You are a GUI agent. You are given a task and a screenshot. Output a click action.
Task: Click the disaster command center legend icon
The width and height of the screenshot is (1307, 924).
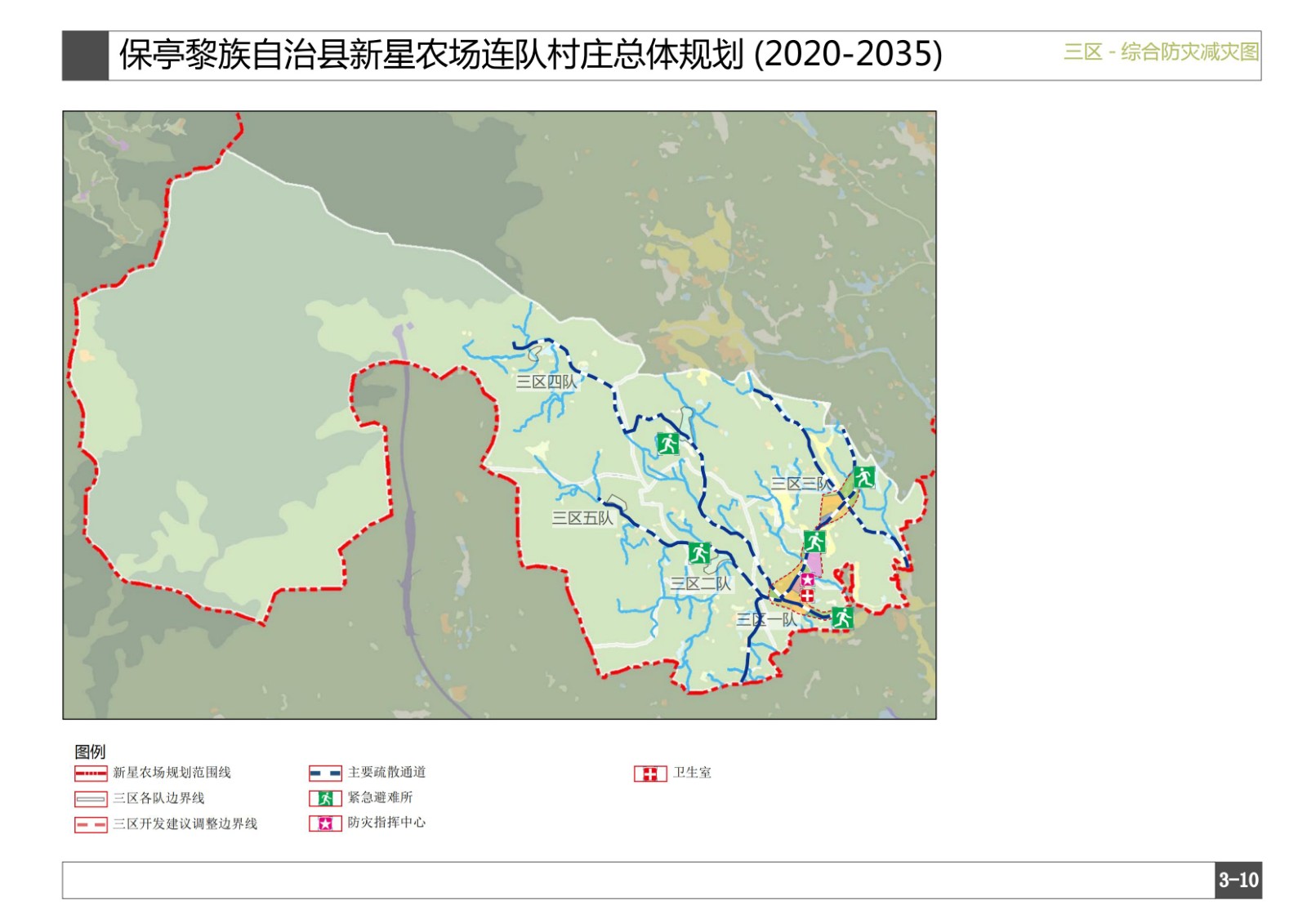point(325,824)
